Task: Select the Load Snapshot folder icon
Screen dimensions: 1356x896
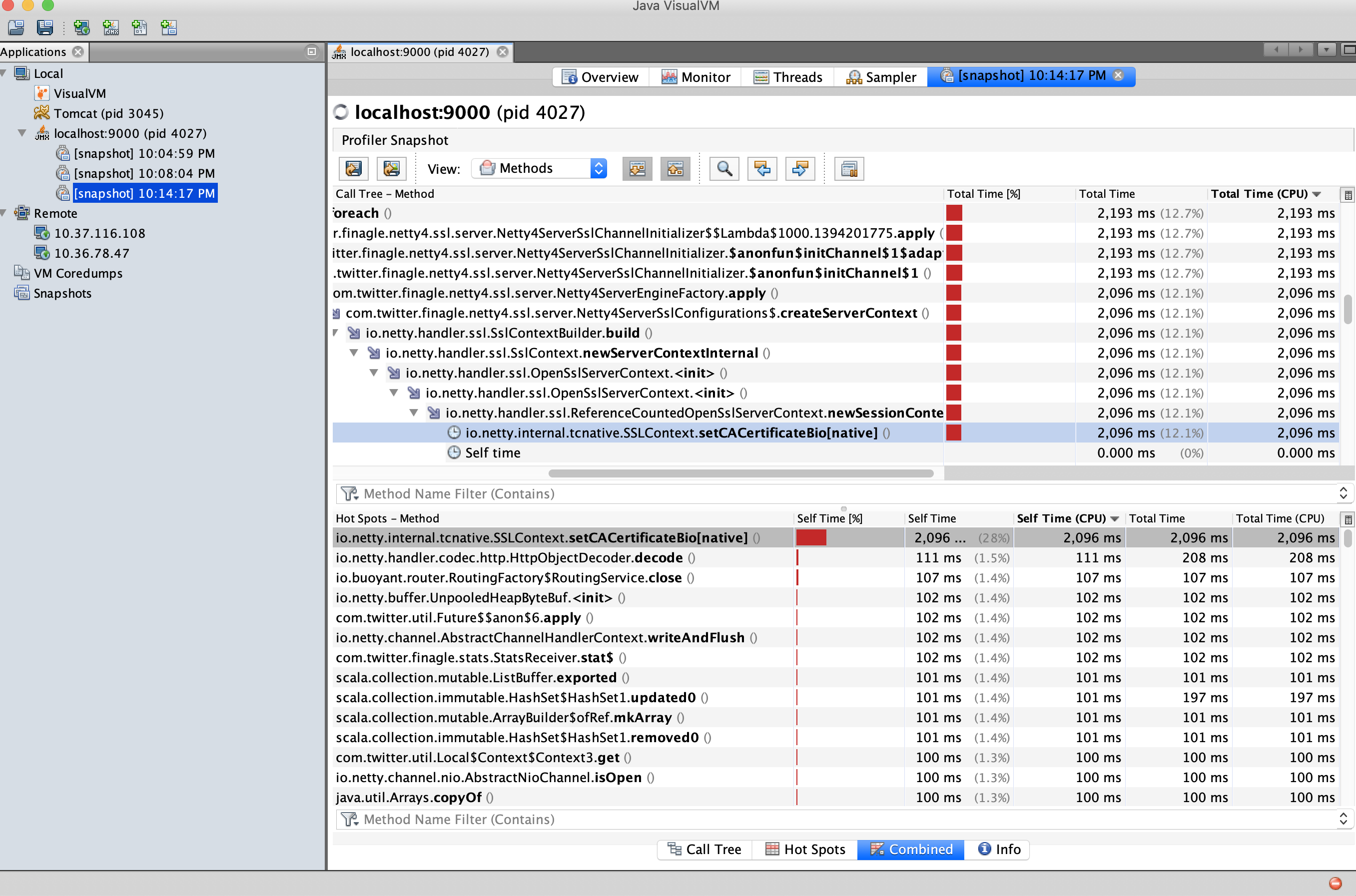Action: pos(15,27)
